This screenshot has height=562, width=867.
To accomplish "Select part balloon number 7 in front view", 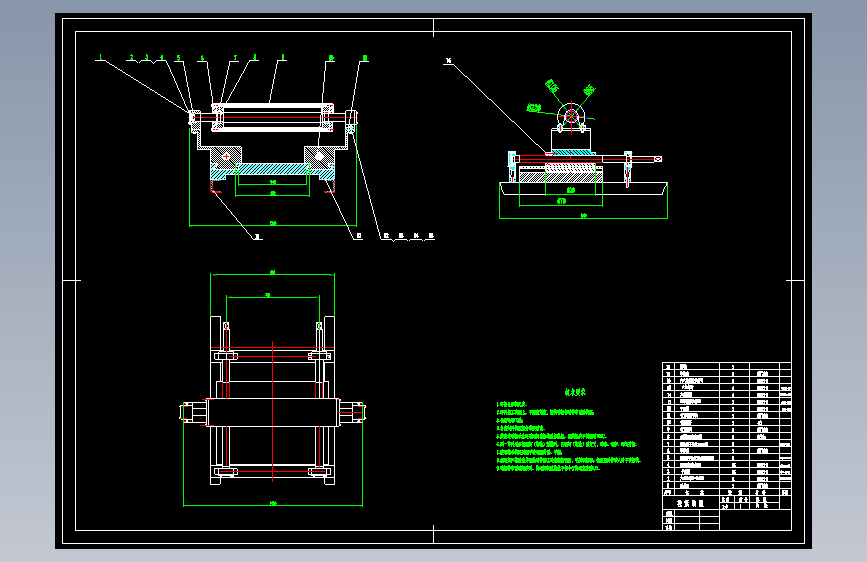I will (x=235, y=58).
